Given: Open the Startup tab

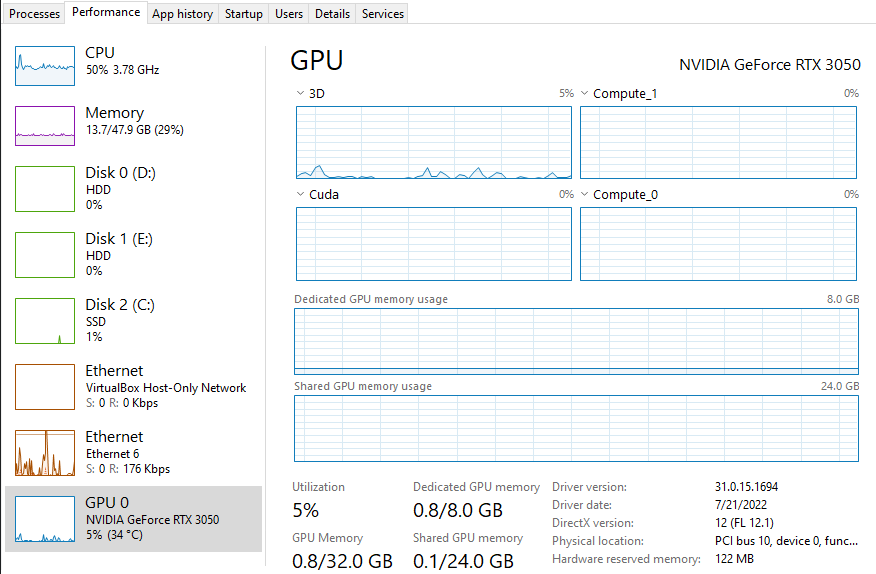Looking at the screenshot, I should [x=244, y=13].
